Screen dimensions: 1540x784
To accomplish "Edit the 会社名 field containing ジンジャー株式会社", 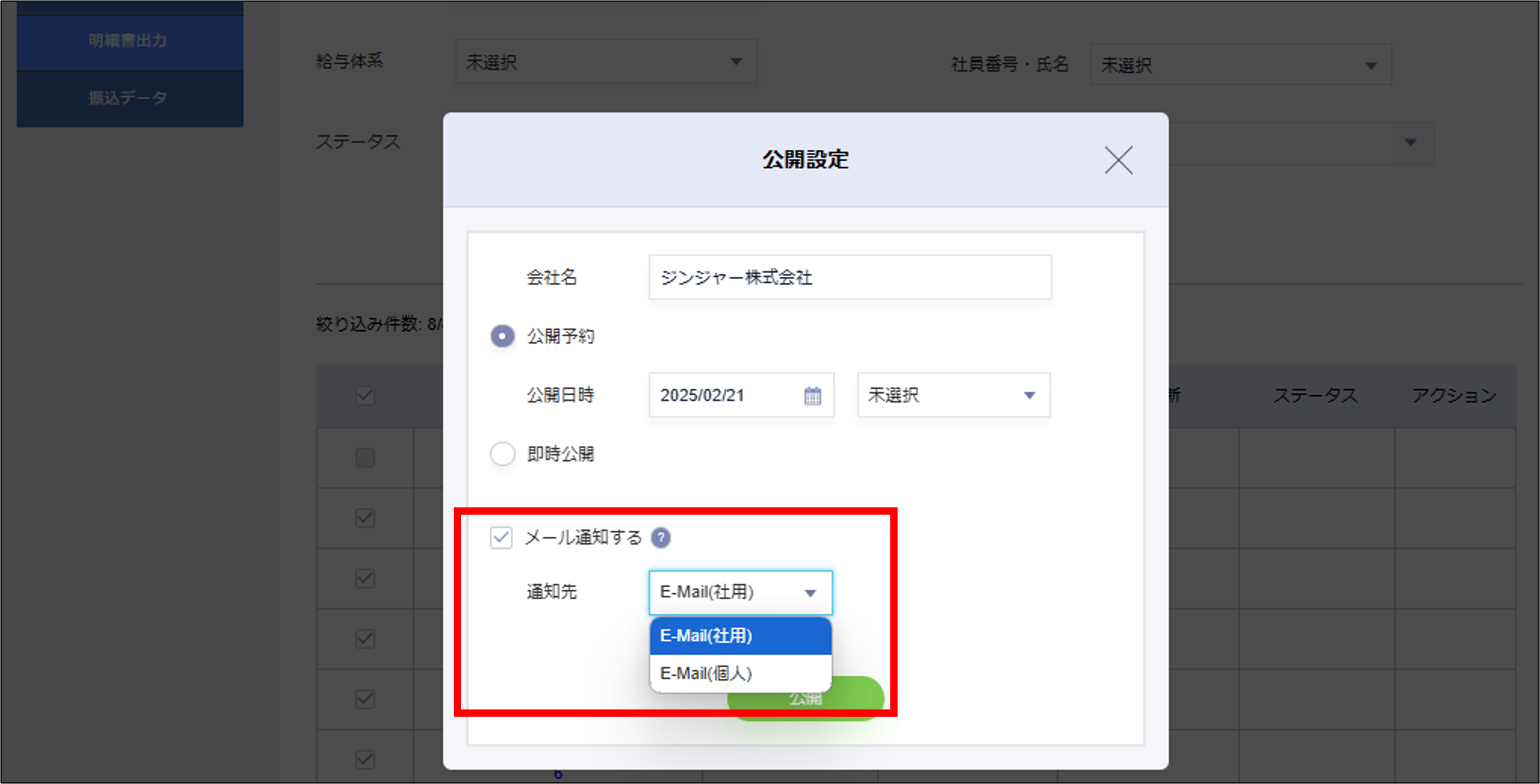I will pyautogui.click(x=850, y=277).
